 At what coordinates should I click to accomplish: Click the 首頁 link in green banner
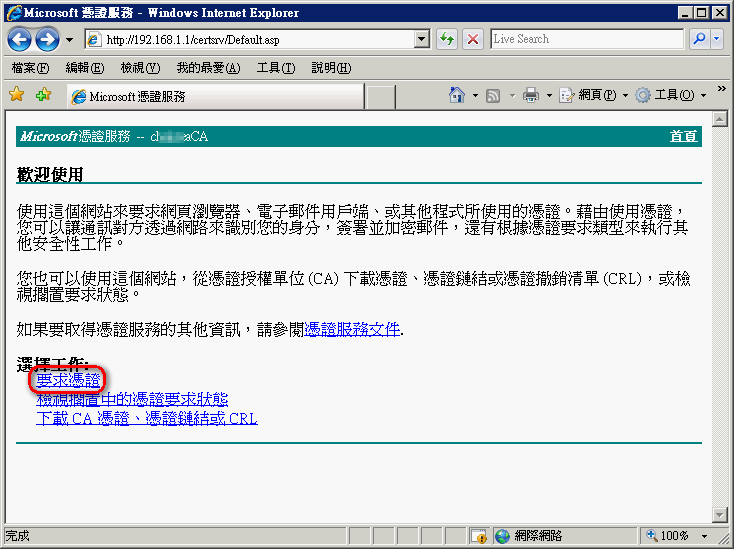coord(683,136)
